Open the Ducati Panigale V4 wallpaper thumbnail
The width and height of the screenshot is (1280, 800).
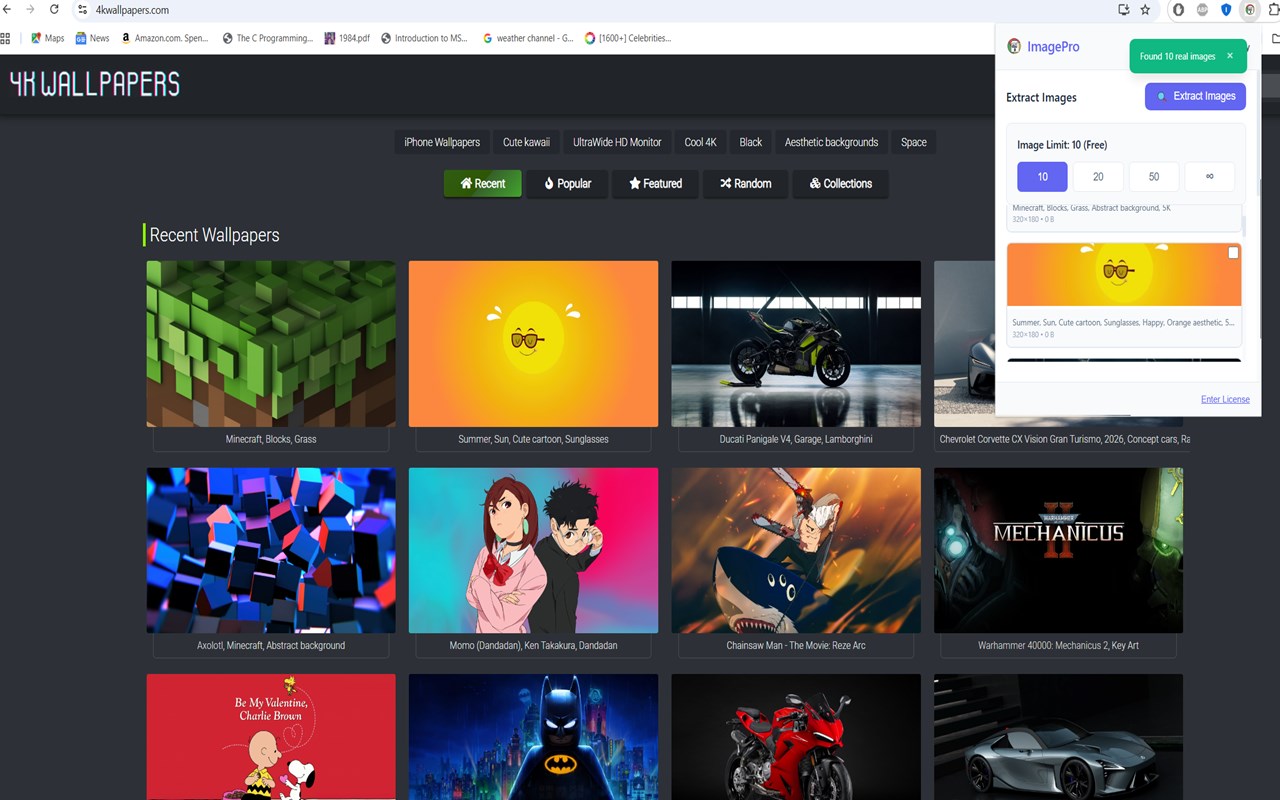click(796, 344)
